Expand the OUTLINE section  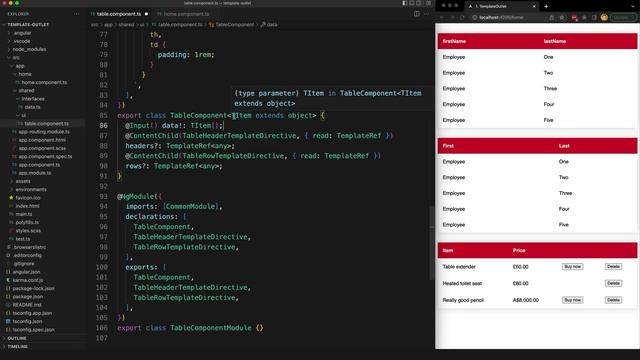click(17, 338)
